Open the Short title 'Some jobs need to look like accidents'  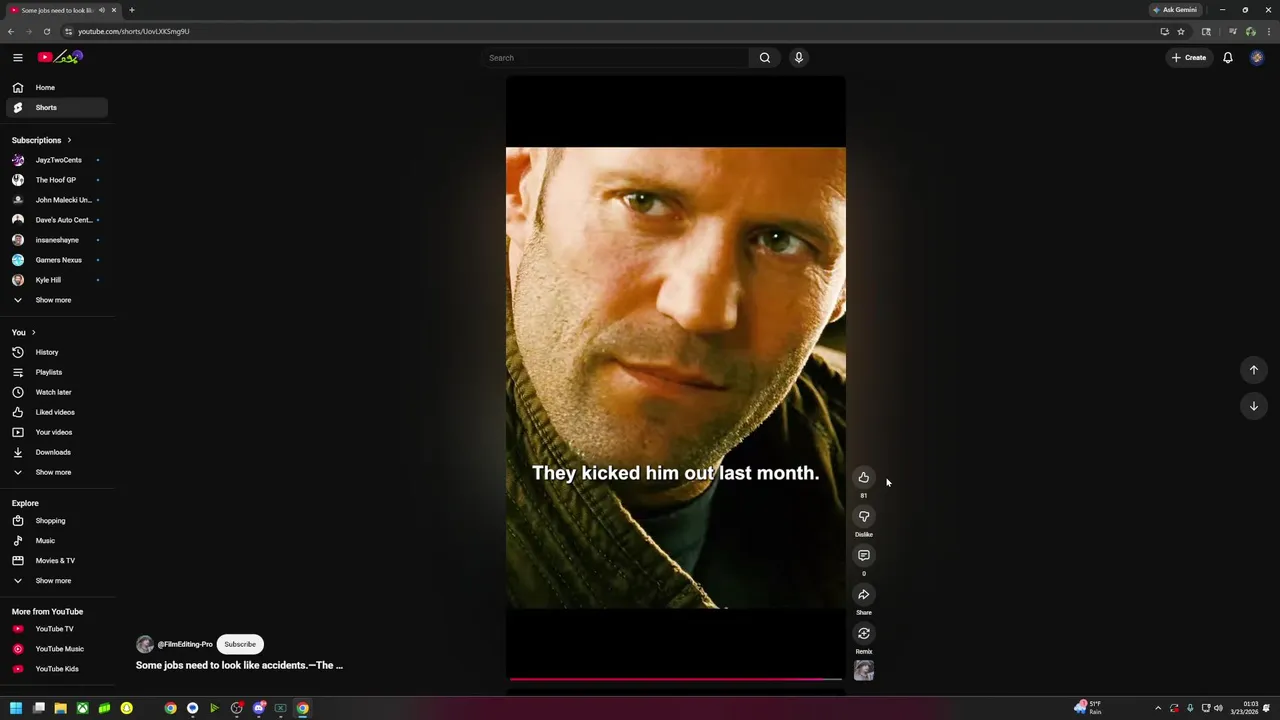[x=239, y=665]
